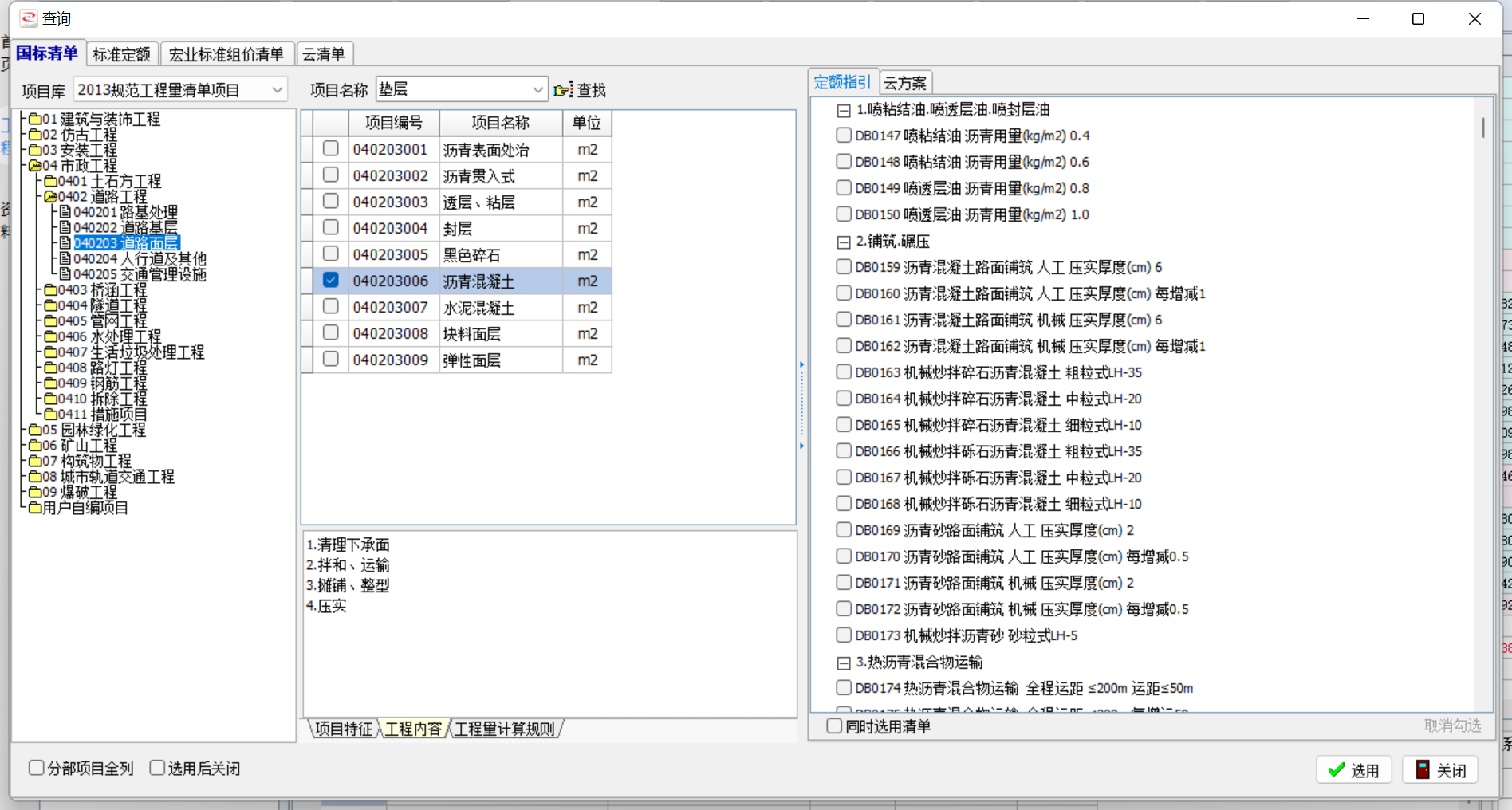This screenshot has height=810, width=1512.
Task: Click the quota list vertical scrollbar thumb
Action: click(x=1483, y=128)
